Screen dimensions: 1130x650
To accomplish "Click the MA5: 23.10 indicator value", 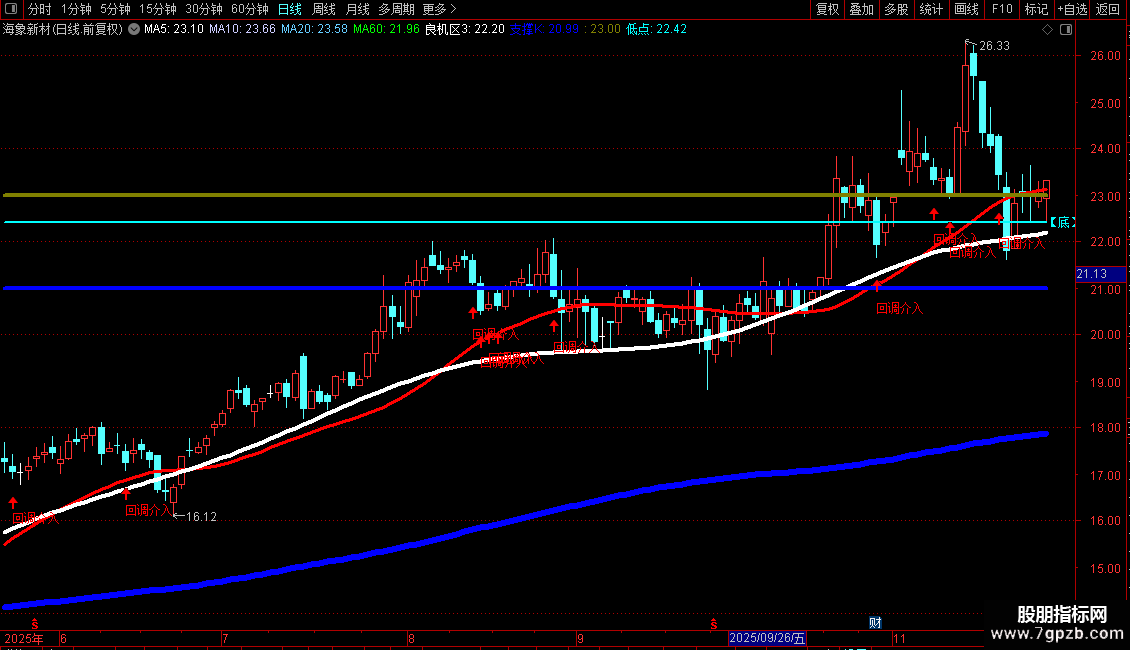I will [174, 29].
